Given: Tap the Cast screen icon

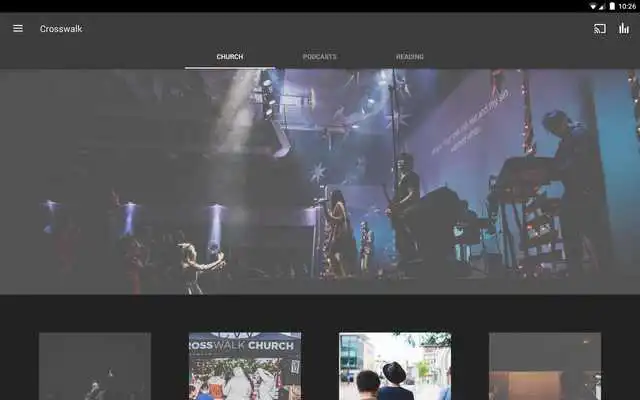Looking at the screenshot, I should coord(600,28).
